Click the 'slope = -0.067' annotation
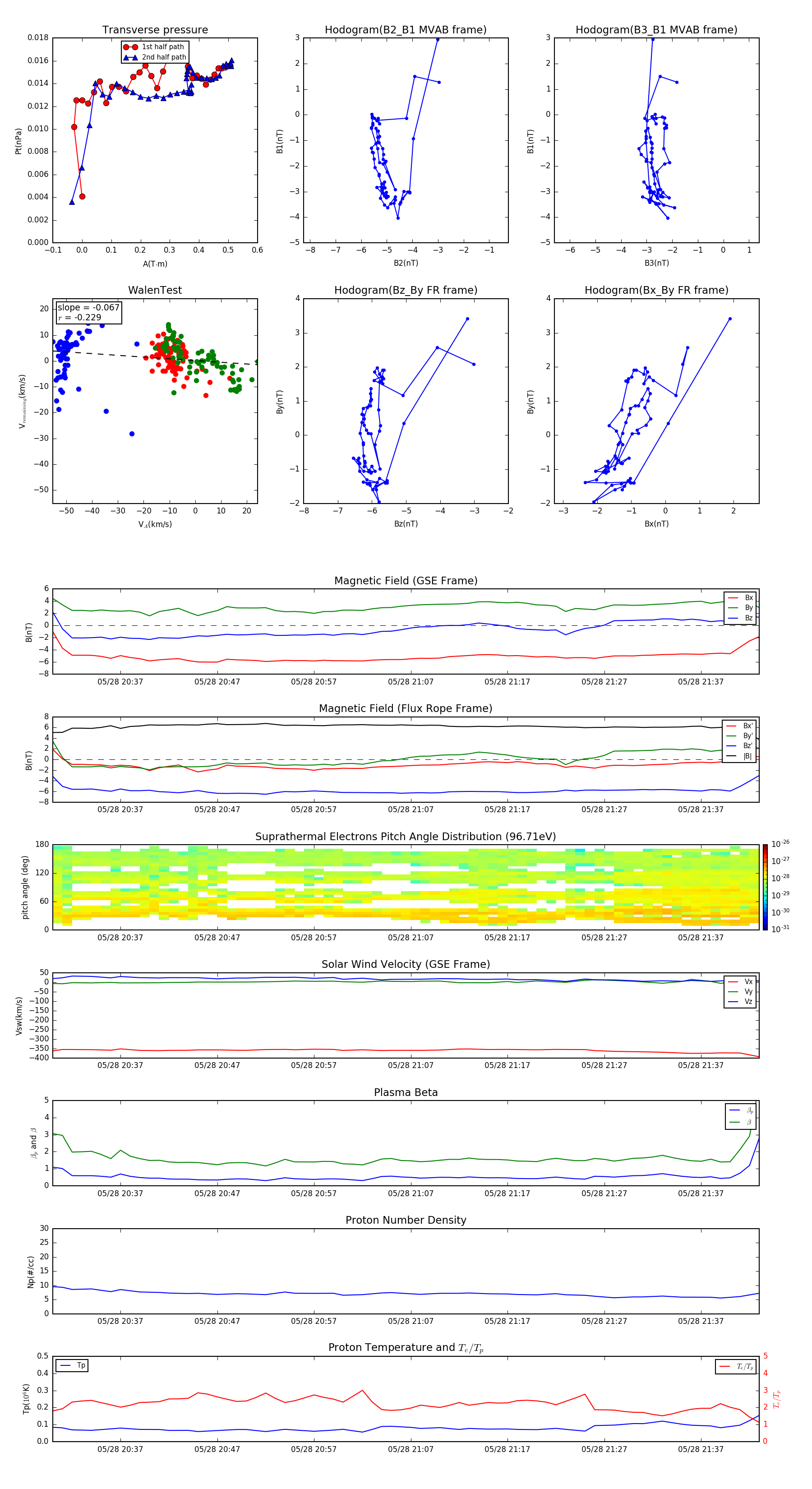The width and height of the screenshot is (812, 1489). point(88,308)
